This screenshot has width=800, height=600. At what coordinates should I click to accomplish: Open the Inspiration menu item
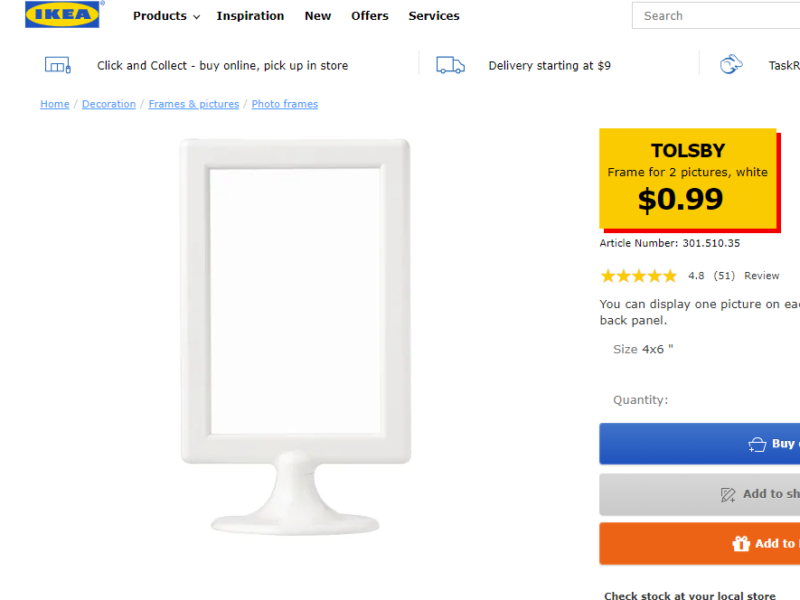click(250, 16)
